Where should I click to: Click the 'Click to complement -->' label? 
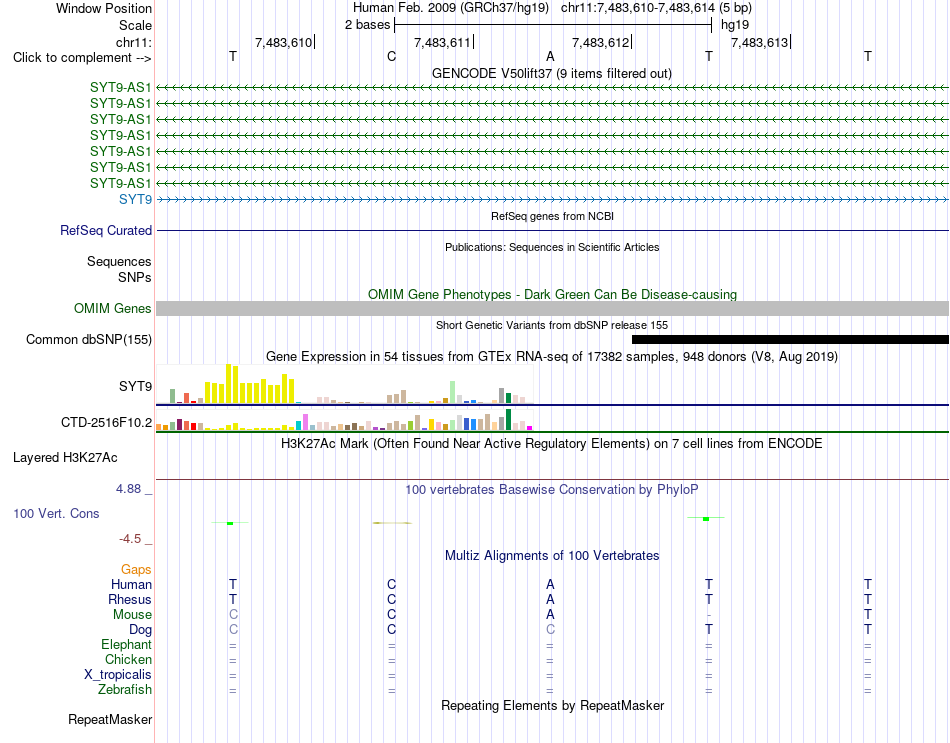coord(82,58)
